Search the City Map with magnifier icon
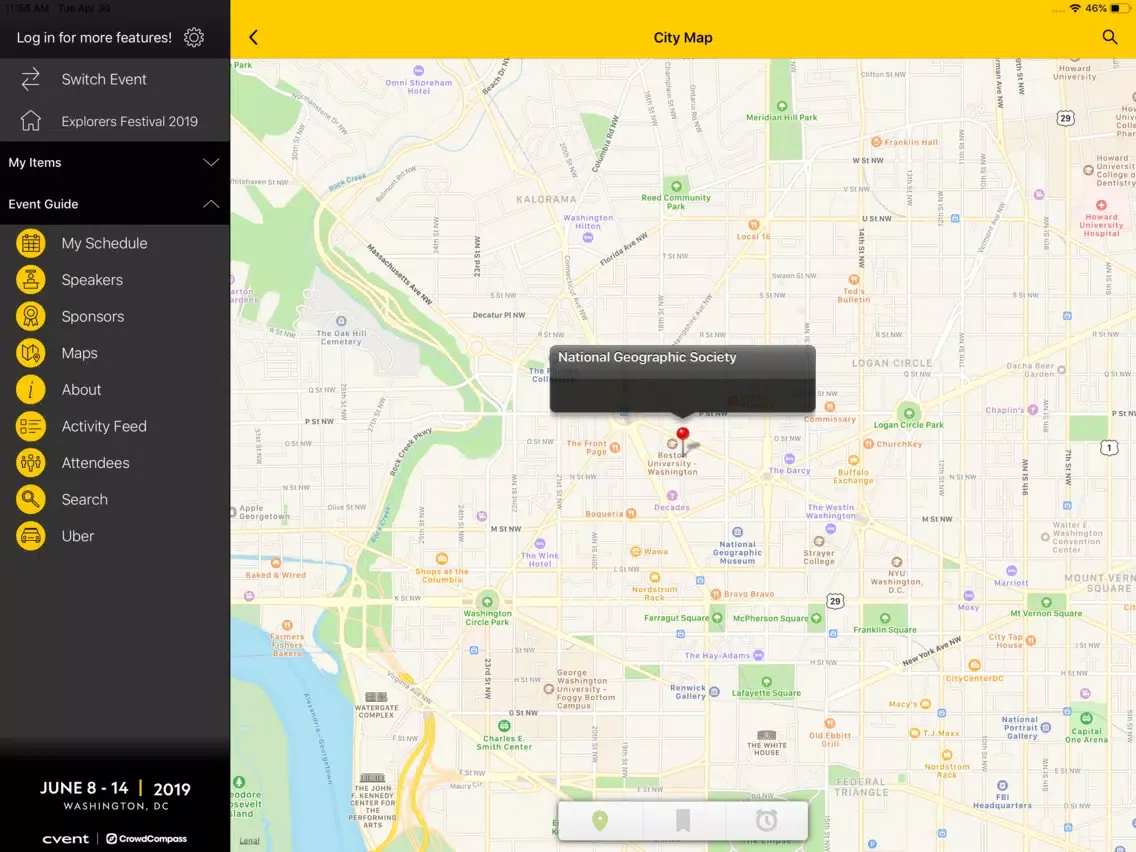 tap(1109, 37)
